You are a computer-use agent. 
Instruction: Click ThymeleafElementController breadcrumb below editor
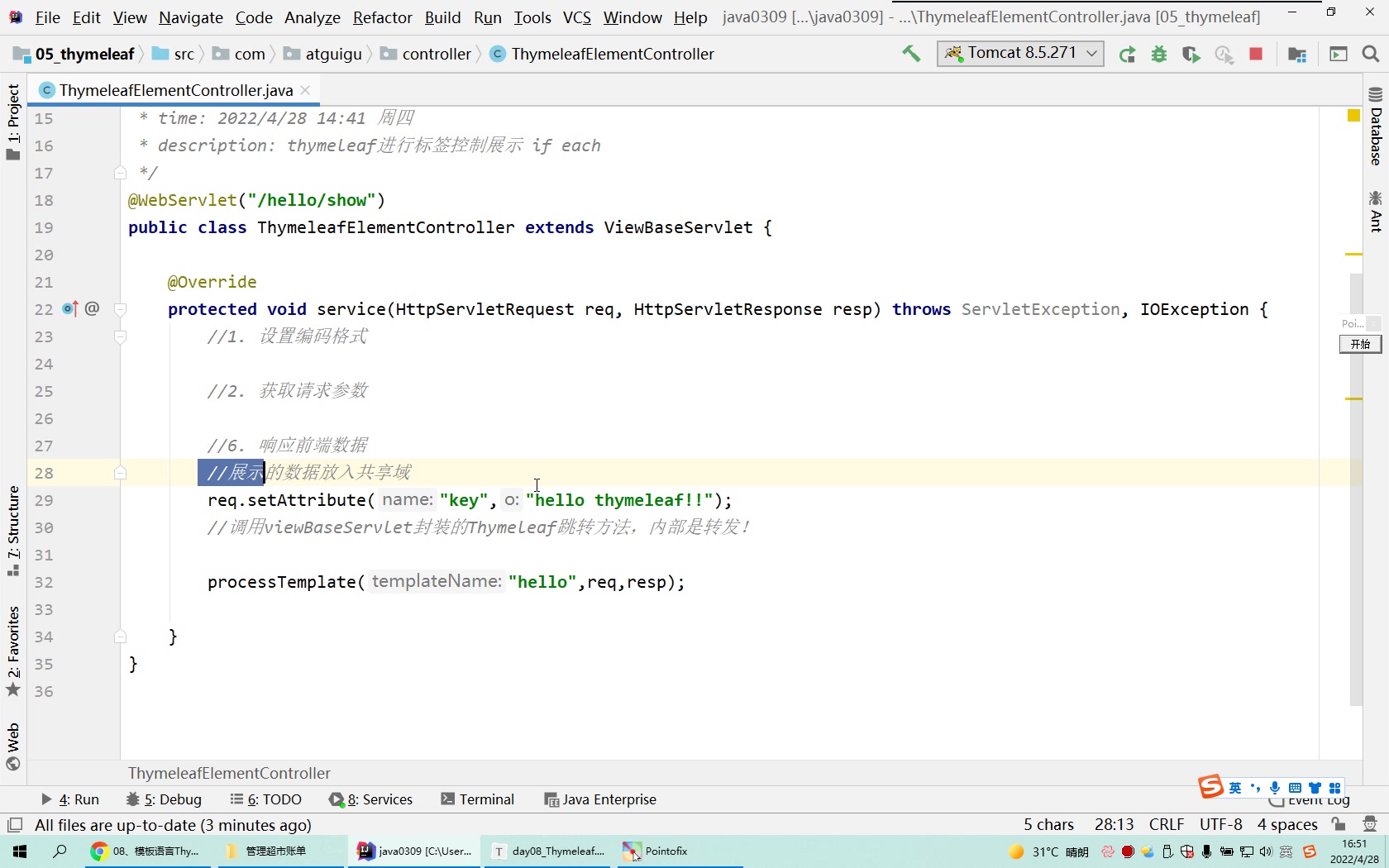(x=229, y=773)
